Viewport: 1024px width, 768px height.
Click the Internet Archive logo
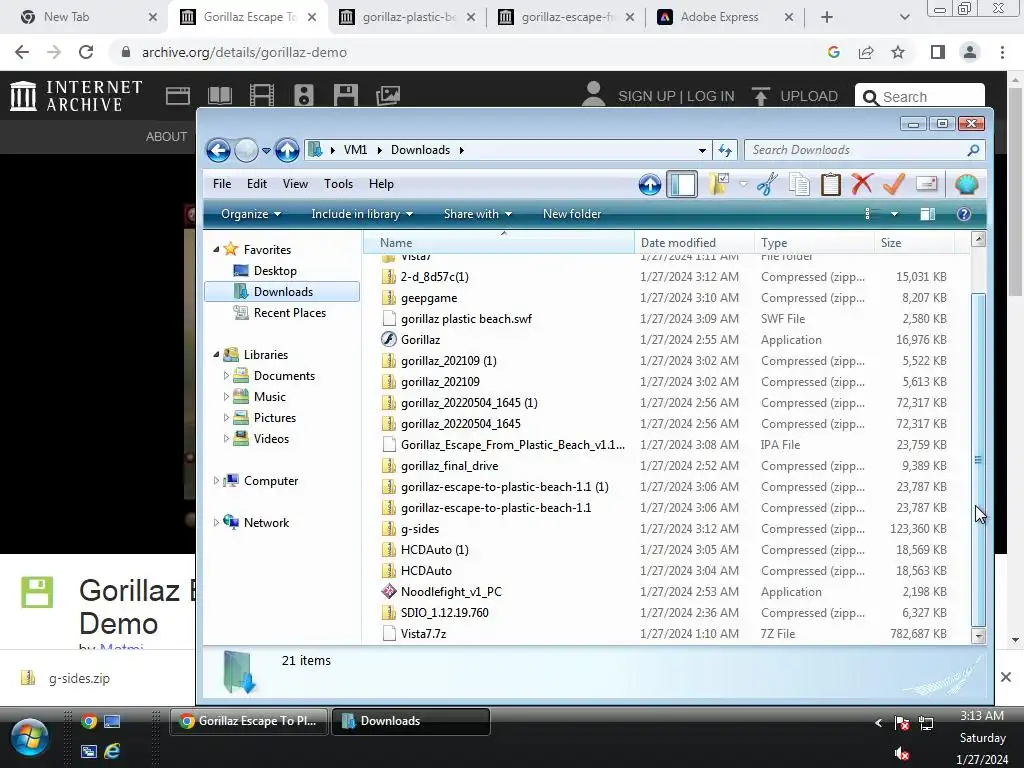click(76, 95)
